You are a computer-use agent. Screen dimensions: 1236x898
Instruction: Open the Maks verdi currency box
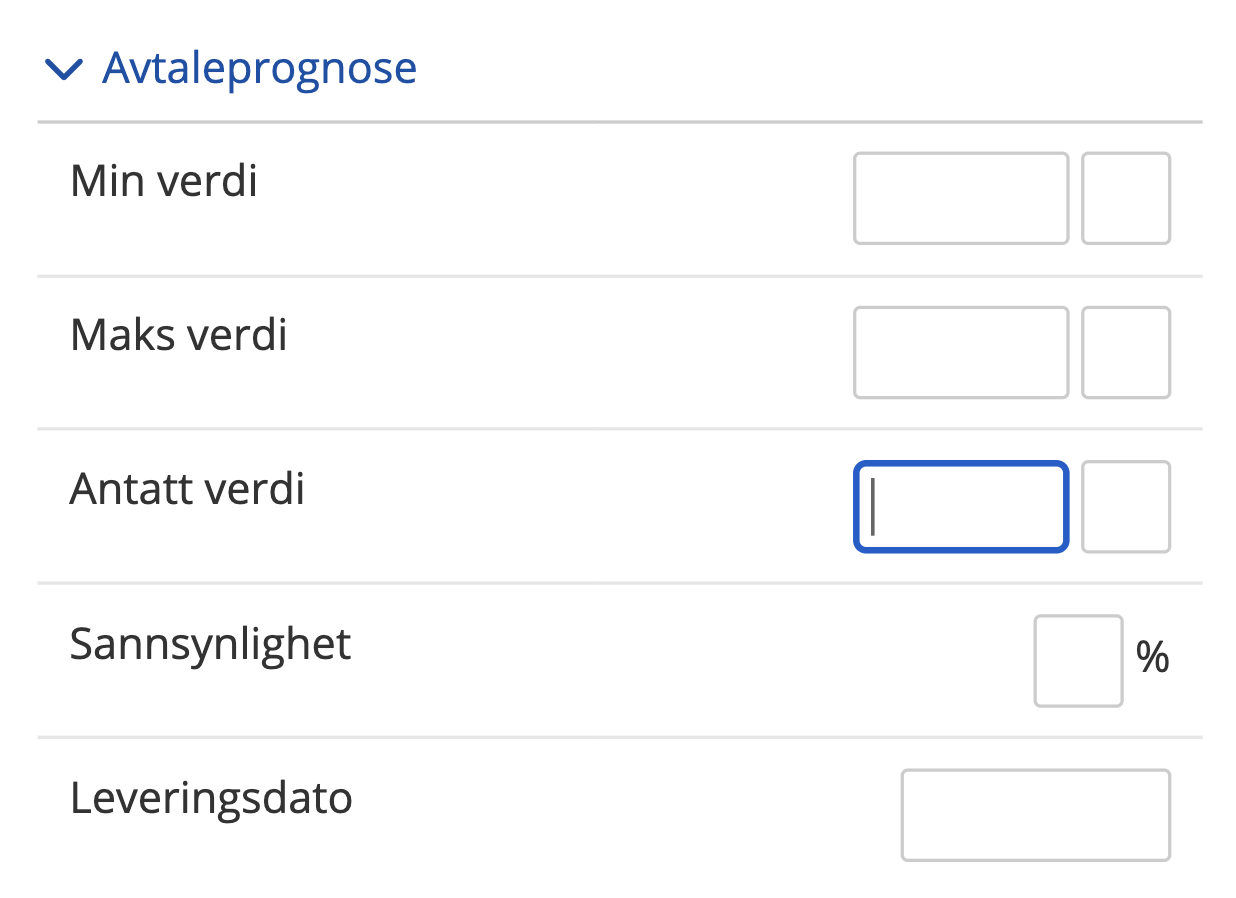[1125, 352]
